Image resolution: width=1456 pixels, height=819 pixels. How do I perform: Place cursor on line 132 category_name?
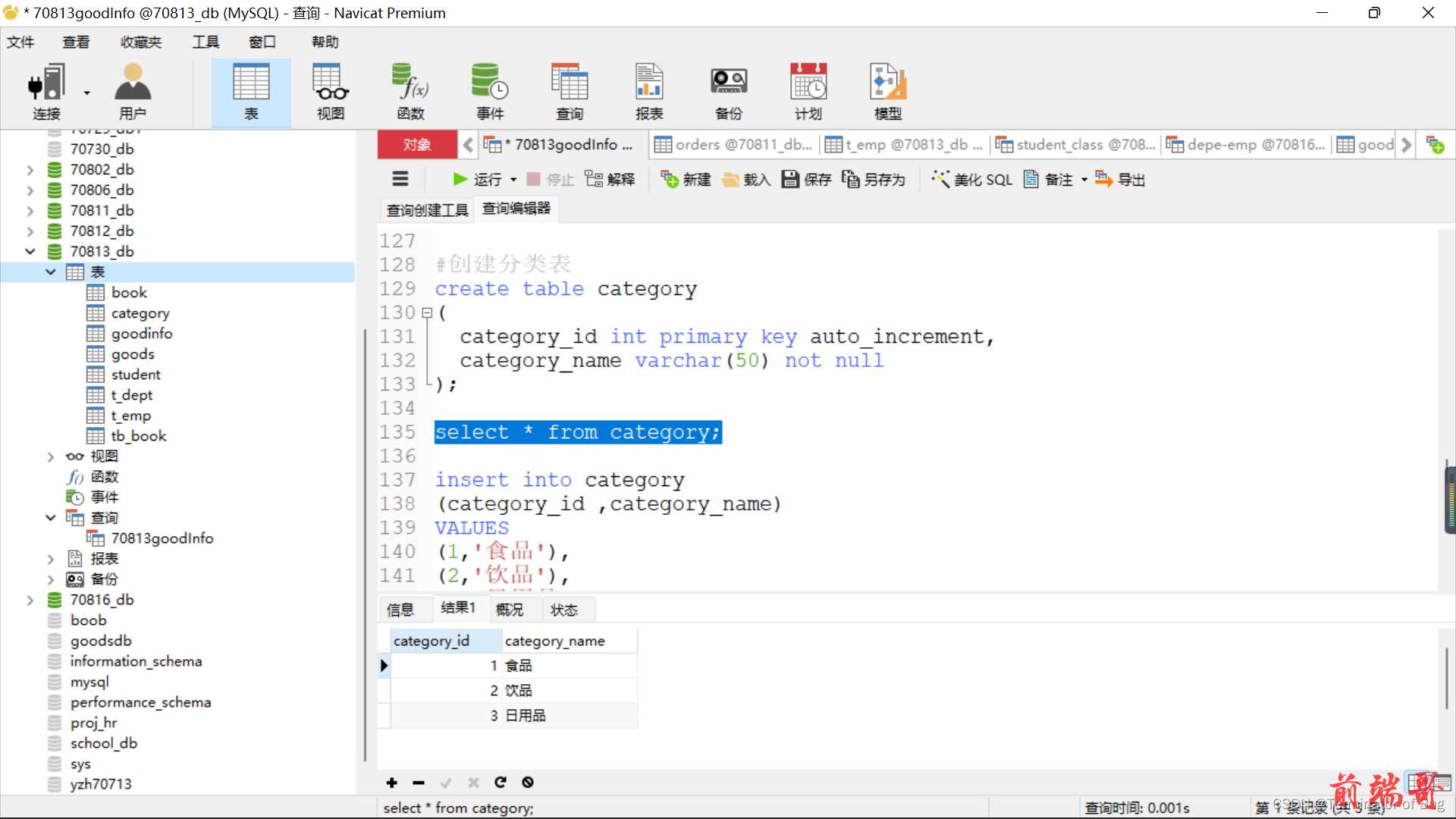(x=540, y=361)
